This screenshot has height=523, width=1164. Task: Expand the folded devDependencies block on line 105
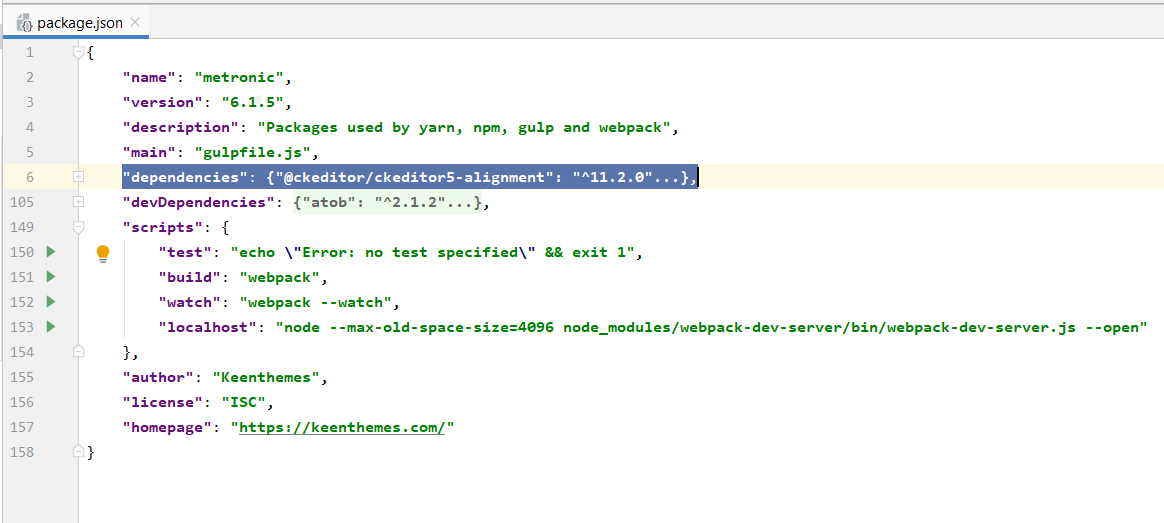pos(79,202)
